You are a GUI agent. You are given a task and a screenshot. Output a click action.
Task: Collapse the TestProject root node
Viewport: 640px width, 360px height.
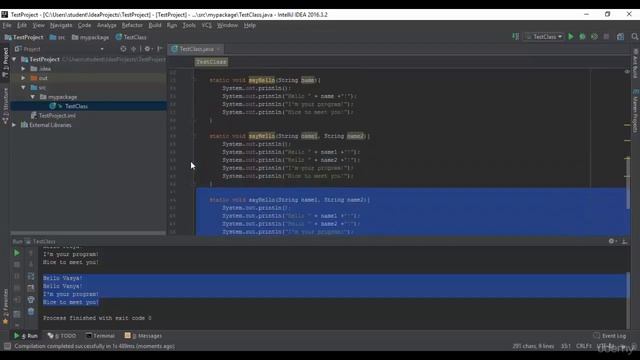tap(15, 60)
